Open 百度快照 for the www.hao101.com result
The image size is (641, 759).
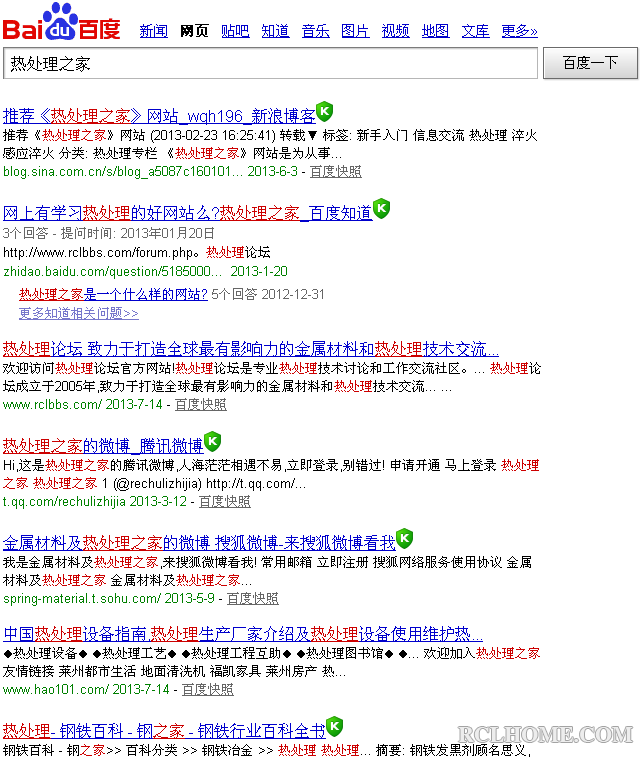click(x=208, y=689)
